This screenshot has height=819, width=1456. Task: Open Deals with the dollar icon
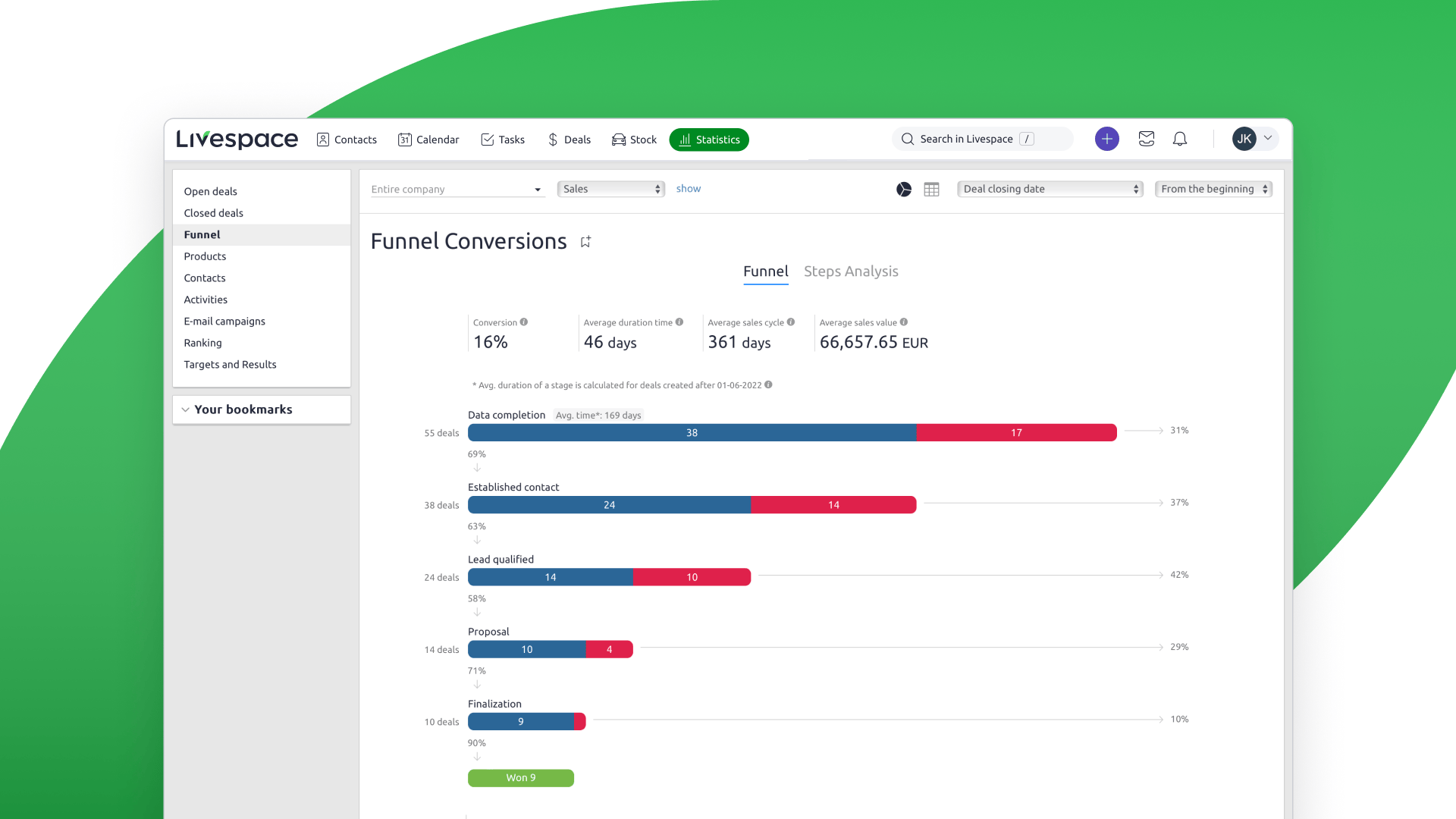click(568, 140)
